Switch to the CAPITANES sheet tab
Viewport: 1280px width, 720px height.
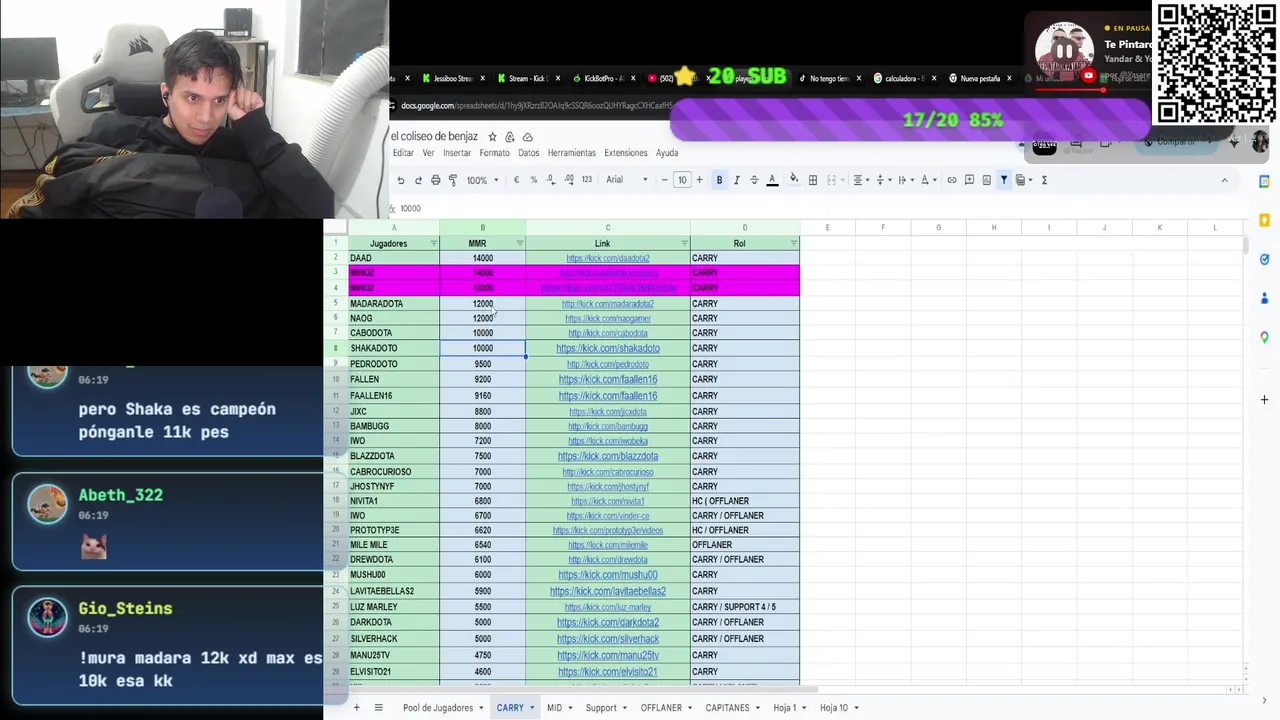[x=727, y=708]
